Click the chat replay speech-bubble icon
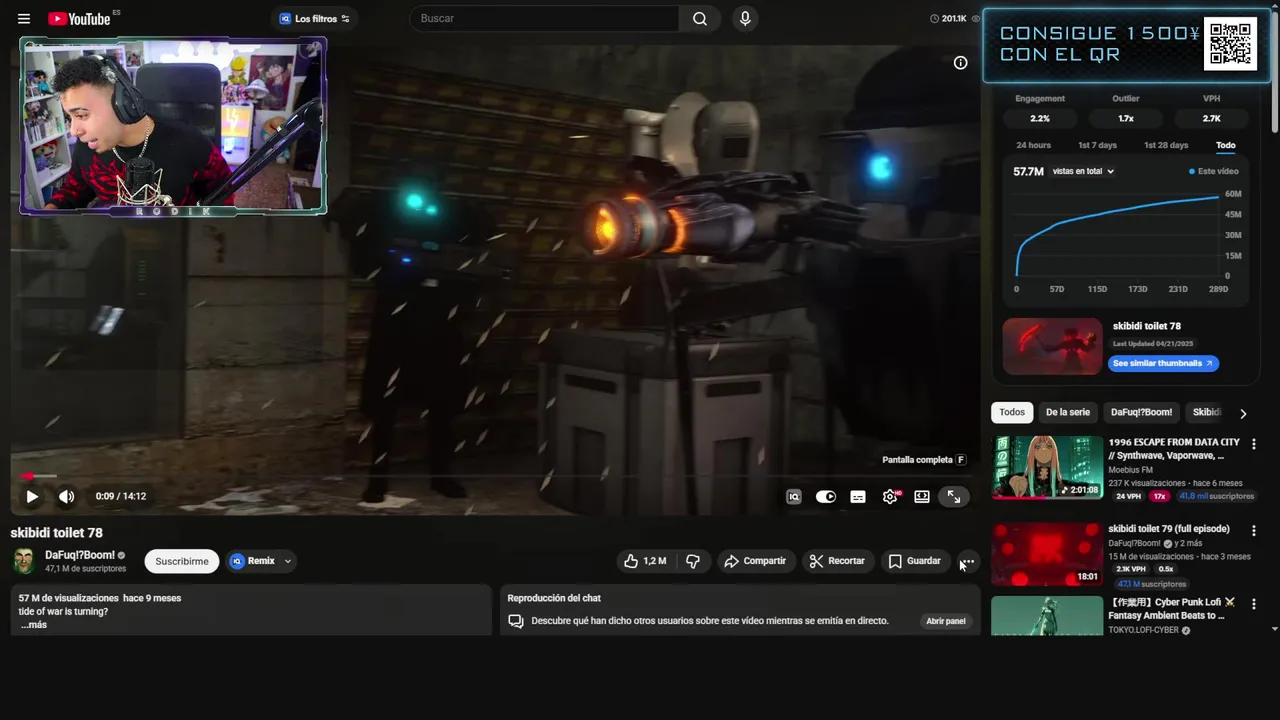Image resolution: width=1280 pixels, height=720 pixels. click(516, 621)
